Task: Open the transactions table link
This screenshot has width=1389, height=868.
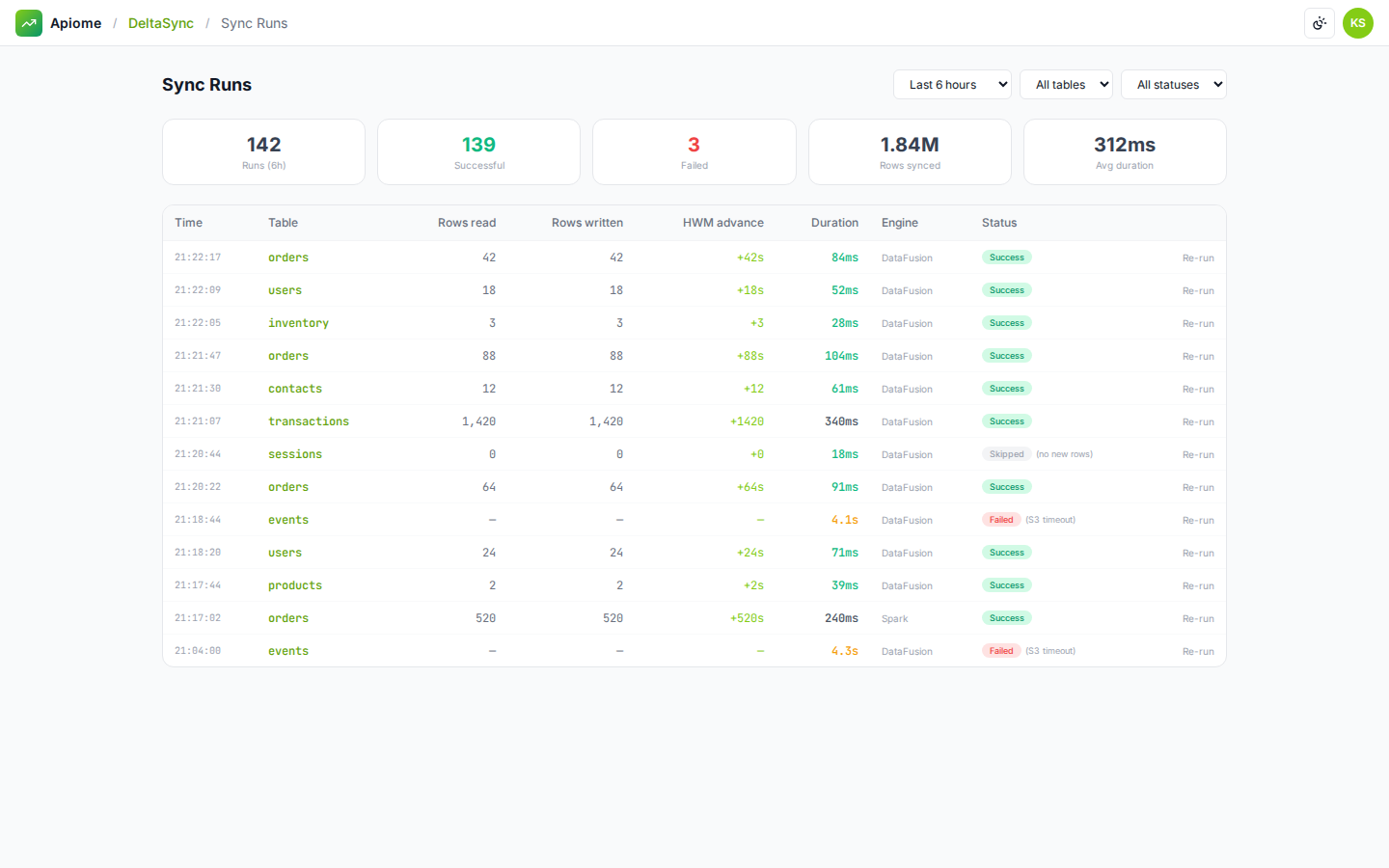Action: (309, 421)
